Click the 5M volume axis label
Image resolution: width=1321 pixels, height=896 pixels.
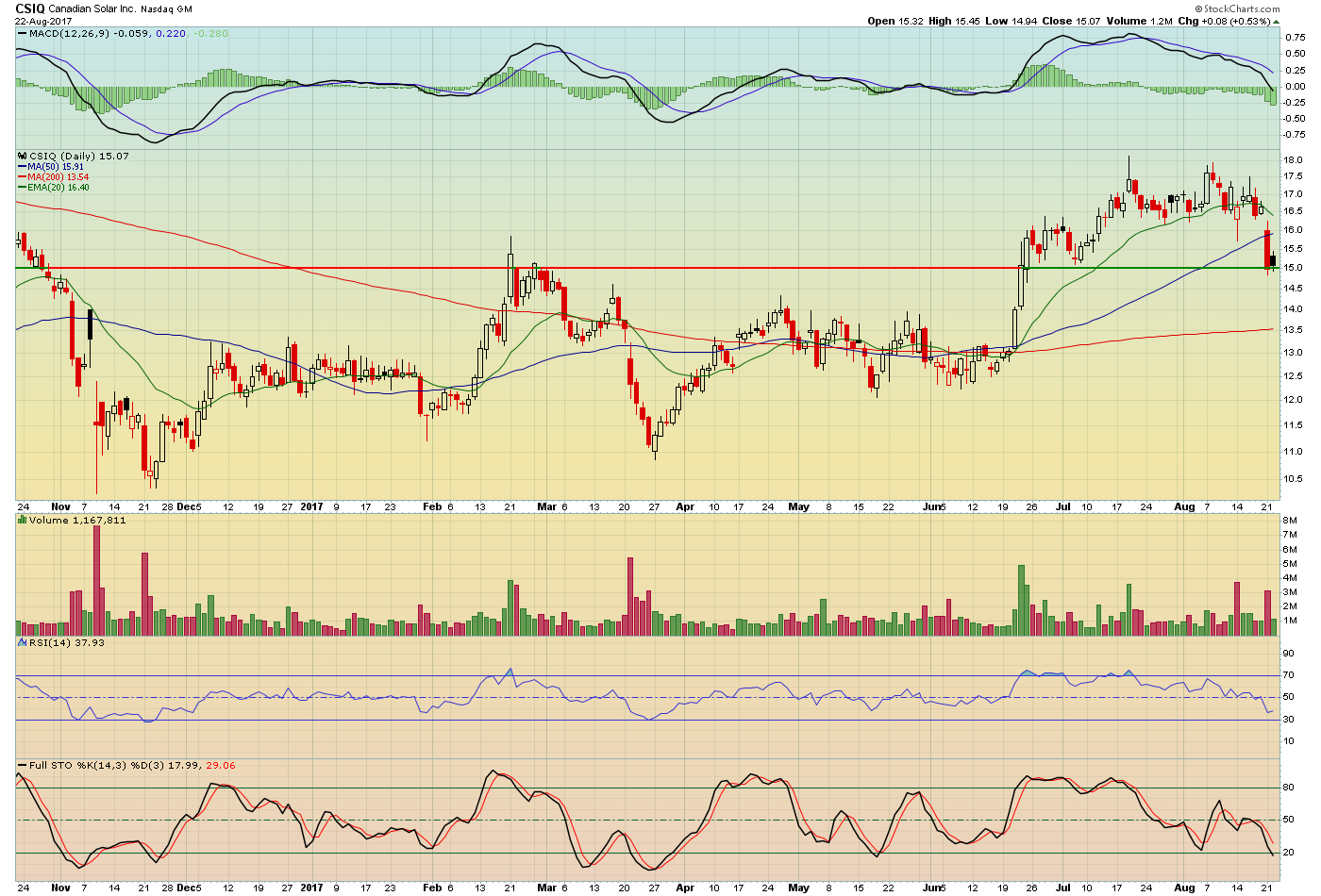[x=1290, y=563]
